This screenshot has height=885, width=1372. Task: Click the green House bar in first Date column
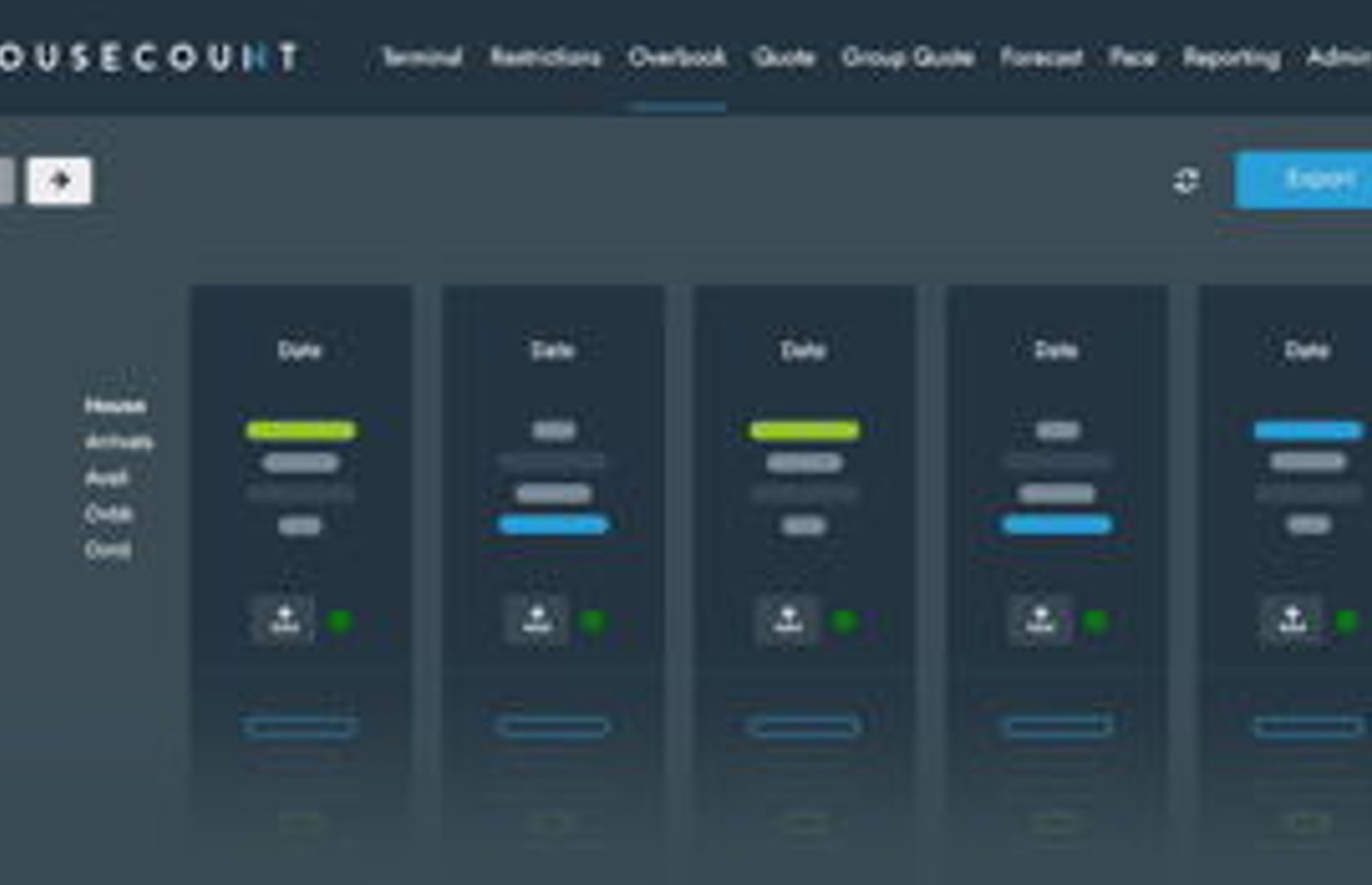pos(301,430)
